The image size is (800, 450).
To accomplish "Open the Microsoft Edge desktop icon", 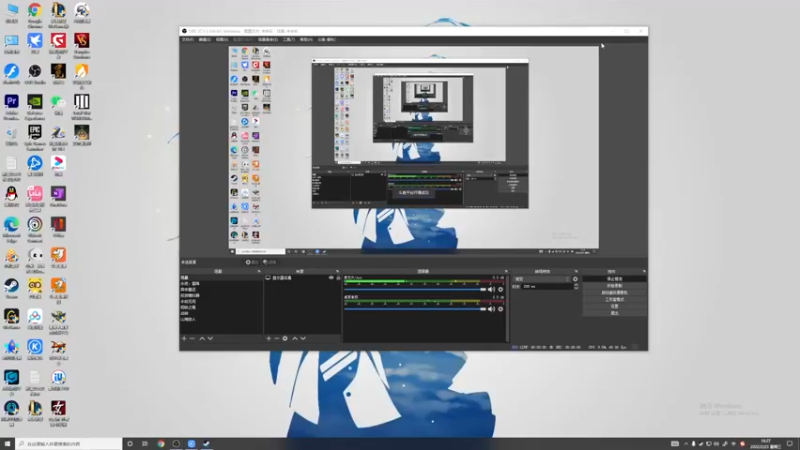I will point(11,226).
